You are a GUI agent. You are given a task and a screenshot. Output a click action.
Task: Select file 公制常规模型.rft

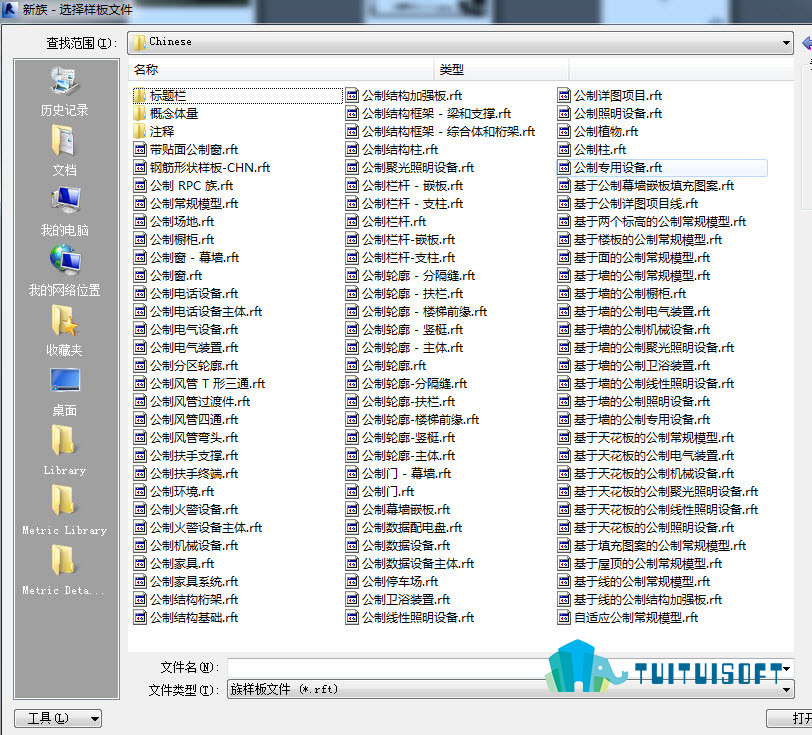(x=186, y=204)
